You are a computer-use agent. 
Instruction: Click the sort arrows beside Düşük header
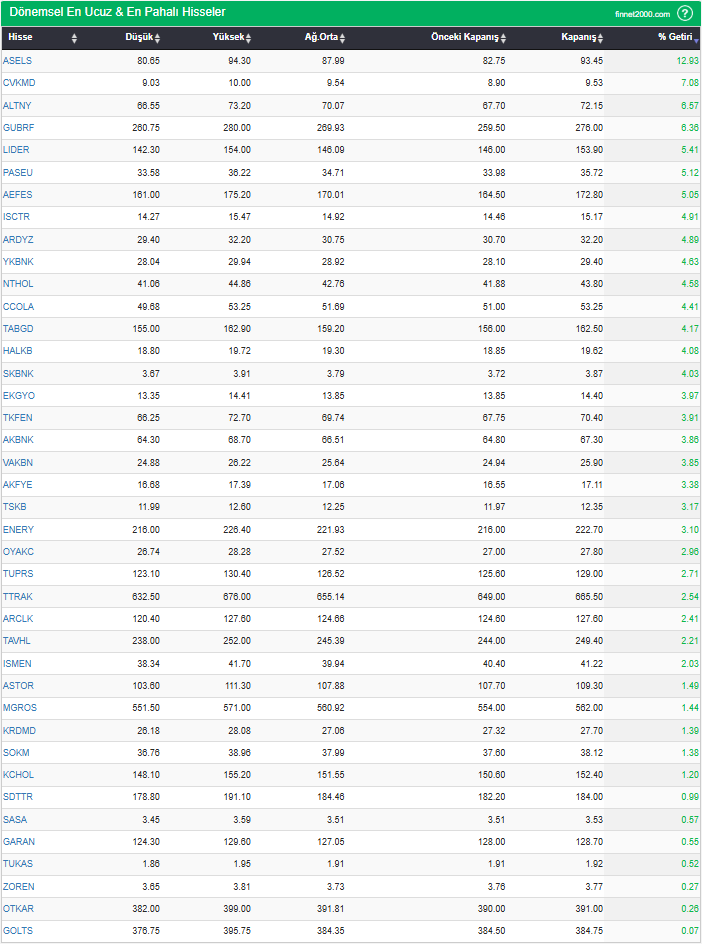pos(157,38)
